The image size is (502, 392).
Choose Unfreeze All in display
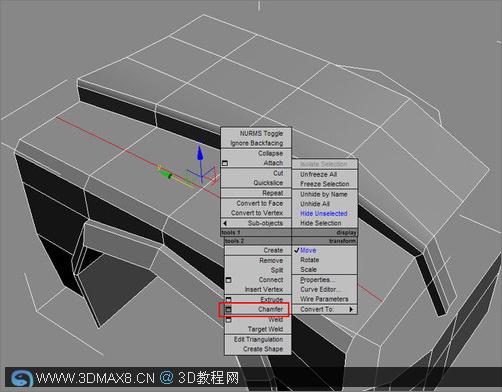[x=318, y=174]
